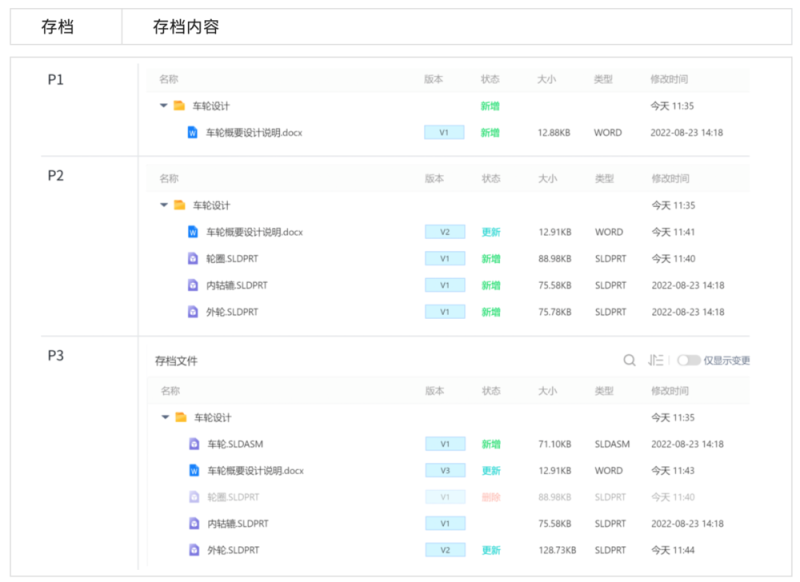Screen dimensions: 800x582
Task: Click the 轮圈.SLDPRT file icon in P2
Action: coord(194,259)
